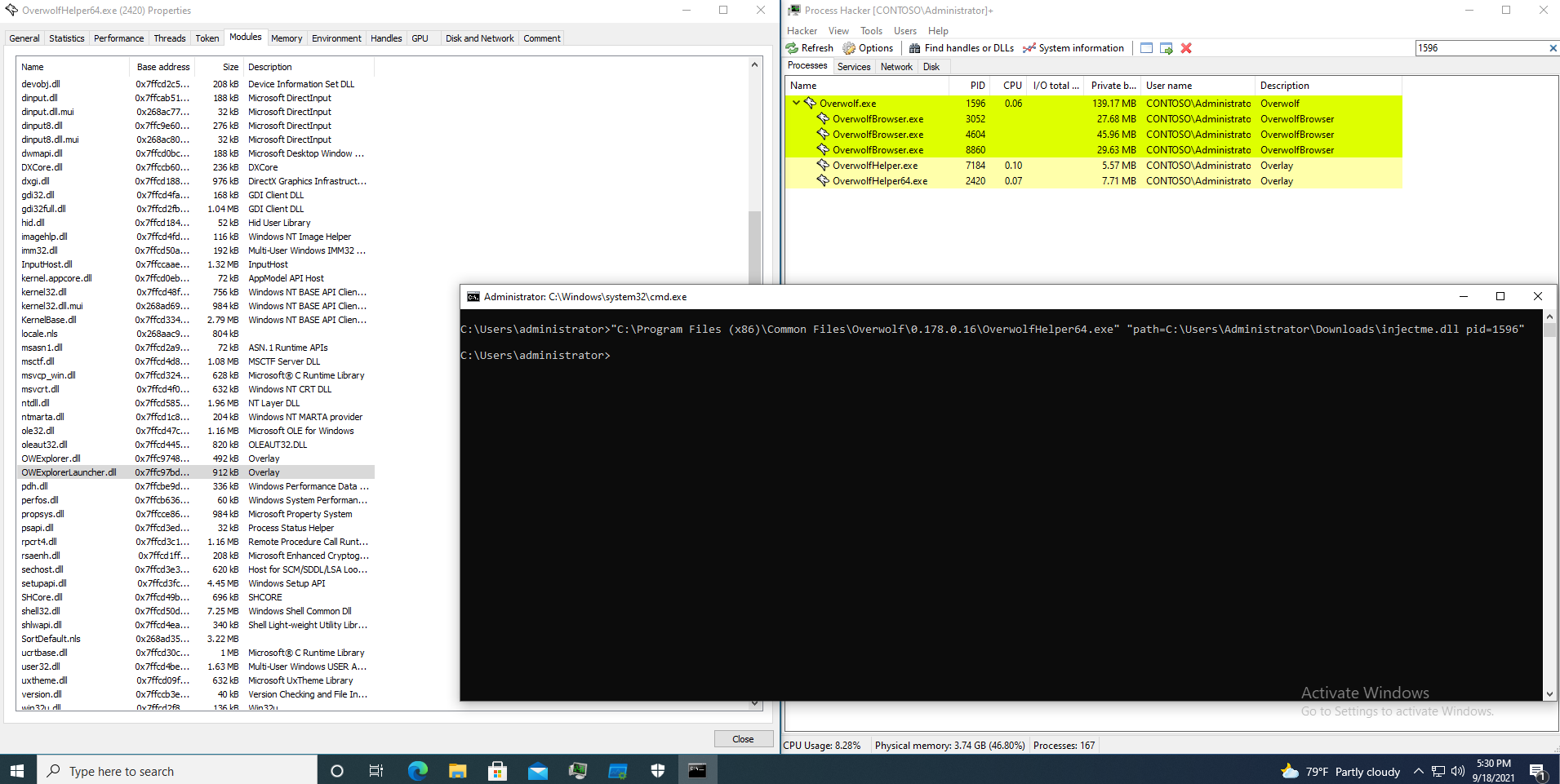Select OverwolfBrowser.exe with PID 8860

[1093, 150]
